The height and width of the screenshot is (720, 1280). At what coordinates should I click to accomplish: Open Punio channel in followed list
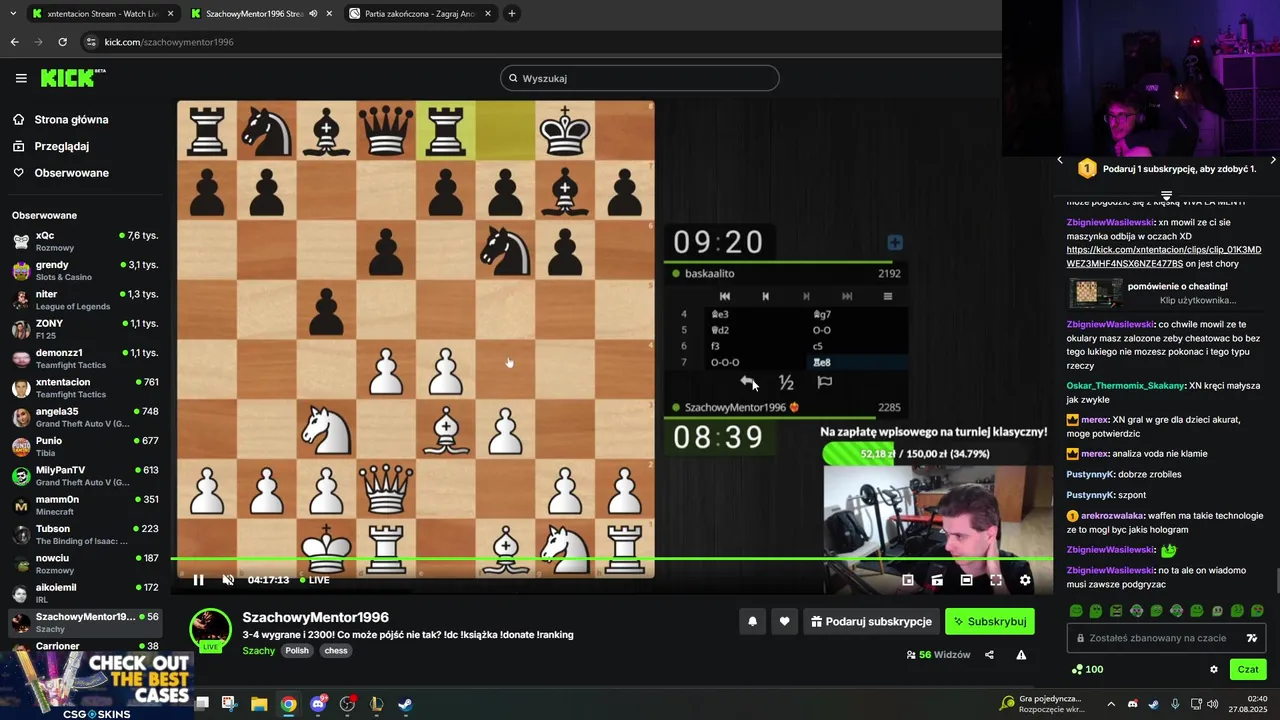[85, 446]
